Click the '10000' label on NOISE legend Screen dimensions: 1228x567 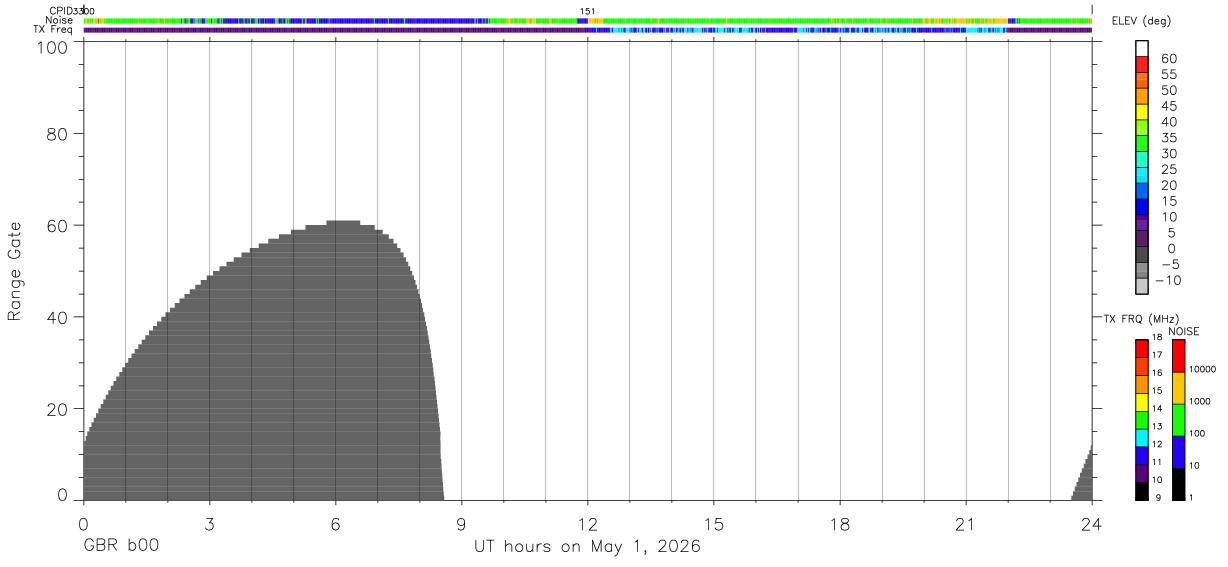pyautogui.click(x=1204, y=369)
